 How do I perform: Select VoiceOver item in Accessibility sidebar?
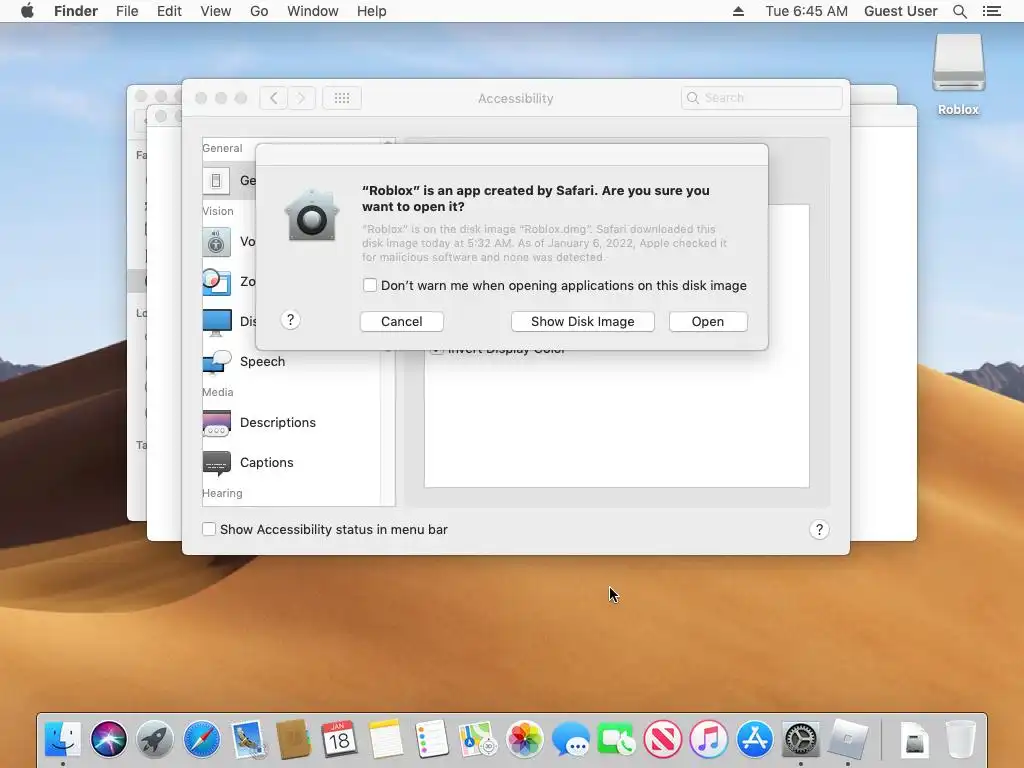(229, 242)
